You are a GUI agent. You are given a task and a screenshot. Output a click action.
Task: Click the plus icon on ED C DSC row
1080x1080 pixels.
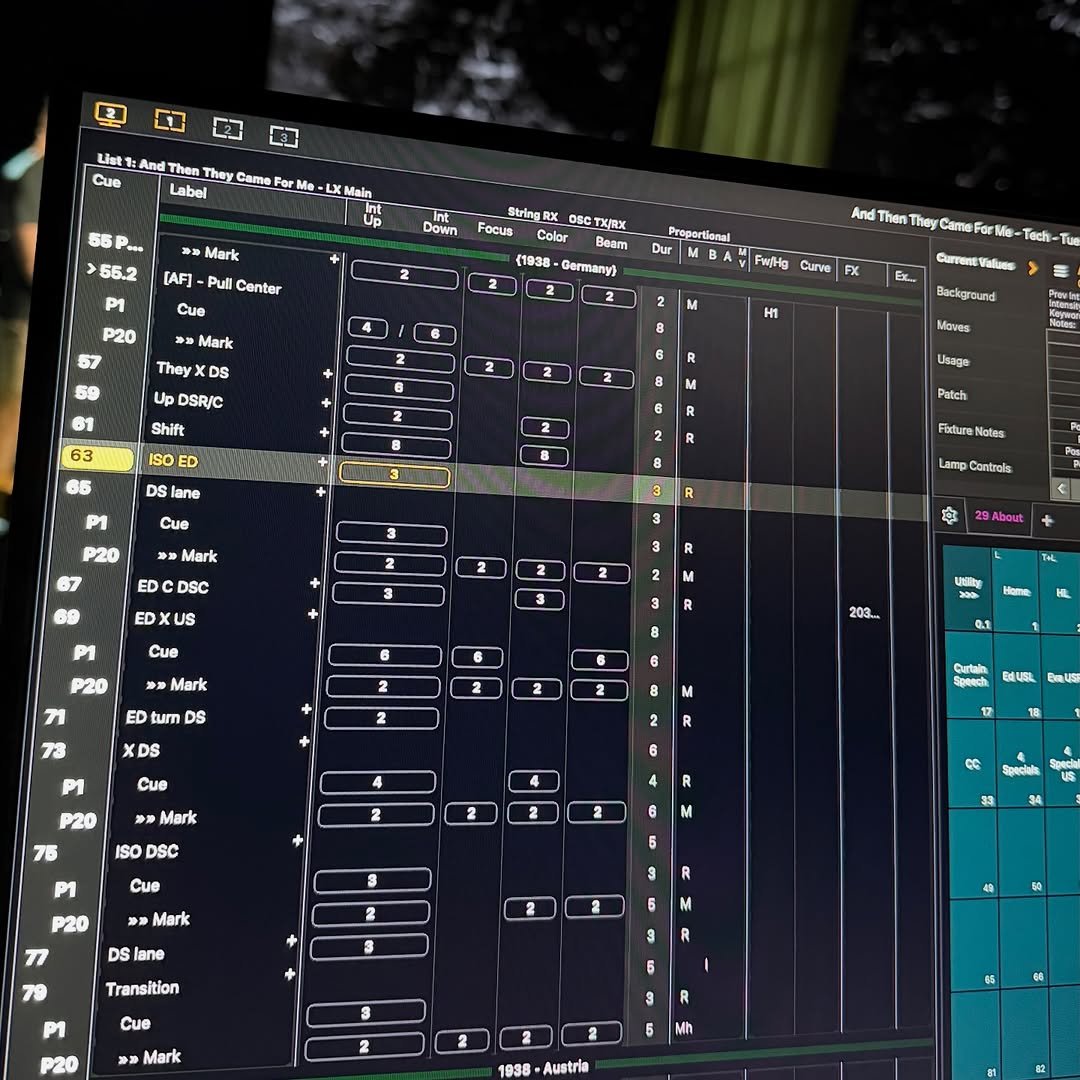[315, 583]
